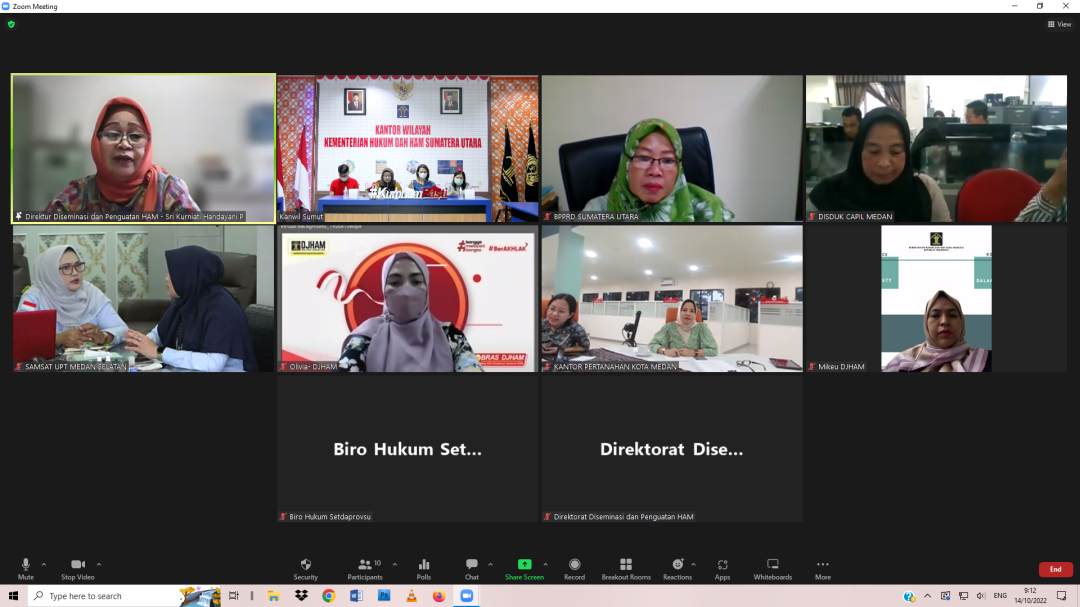The image size is (1080, 607).
Task: Open the Reactions menu
Action: tap(677, 568)
